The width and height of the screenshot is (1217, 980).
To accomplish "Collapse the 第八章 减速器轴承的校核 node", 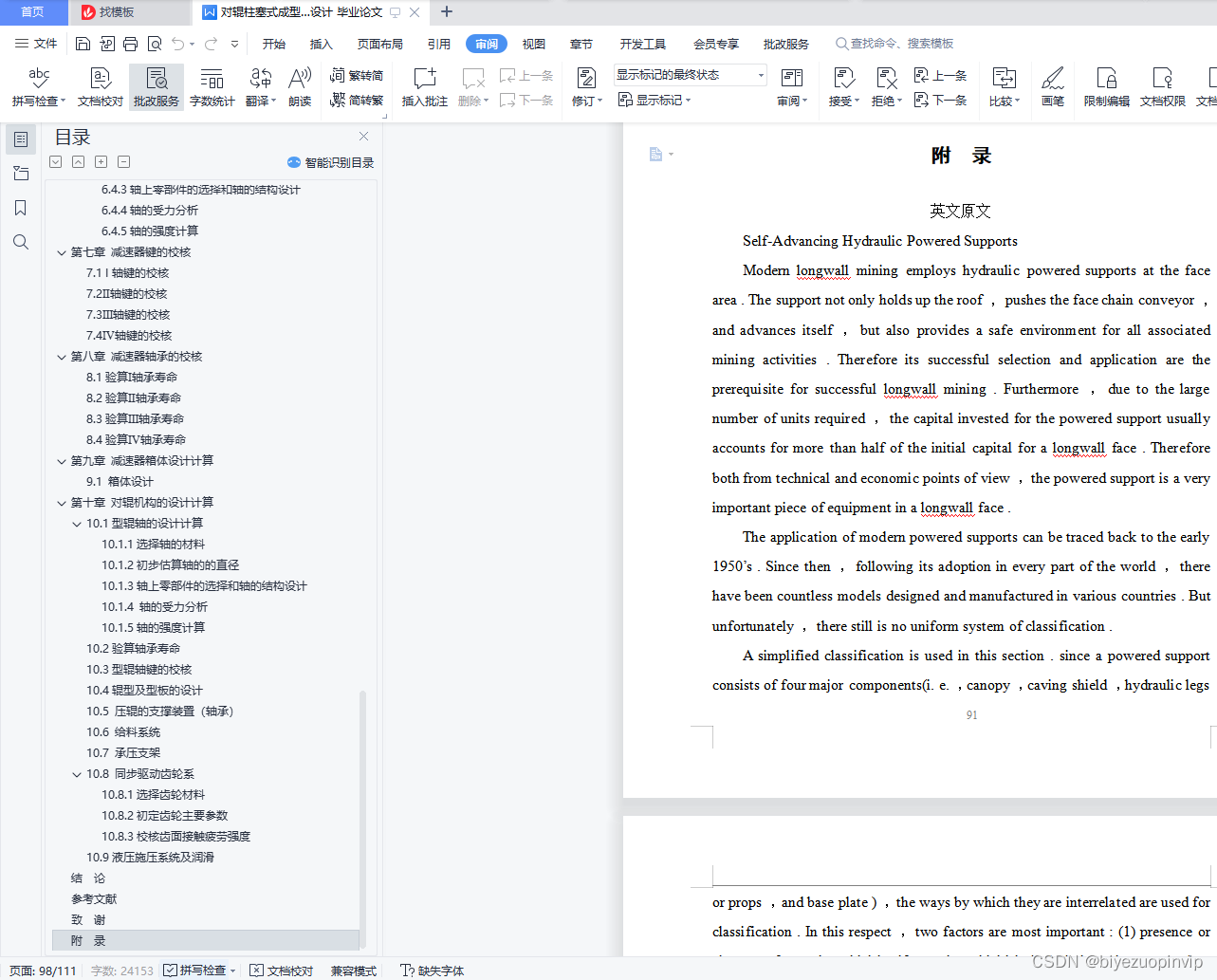I will tap(62, 357).
